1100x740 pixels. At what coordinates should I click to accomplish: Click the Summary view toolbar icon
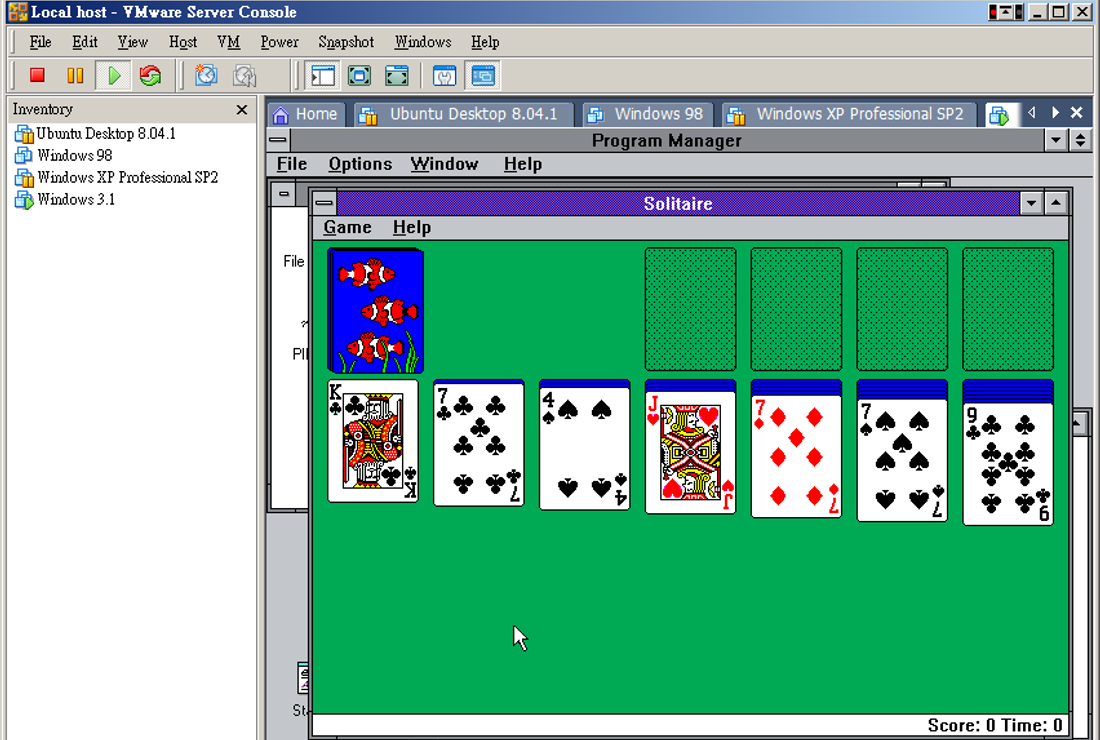444,75
